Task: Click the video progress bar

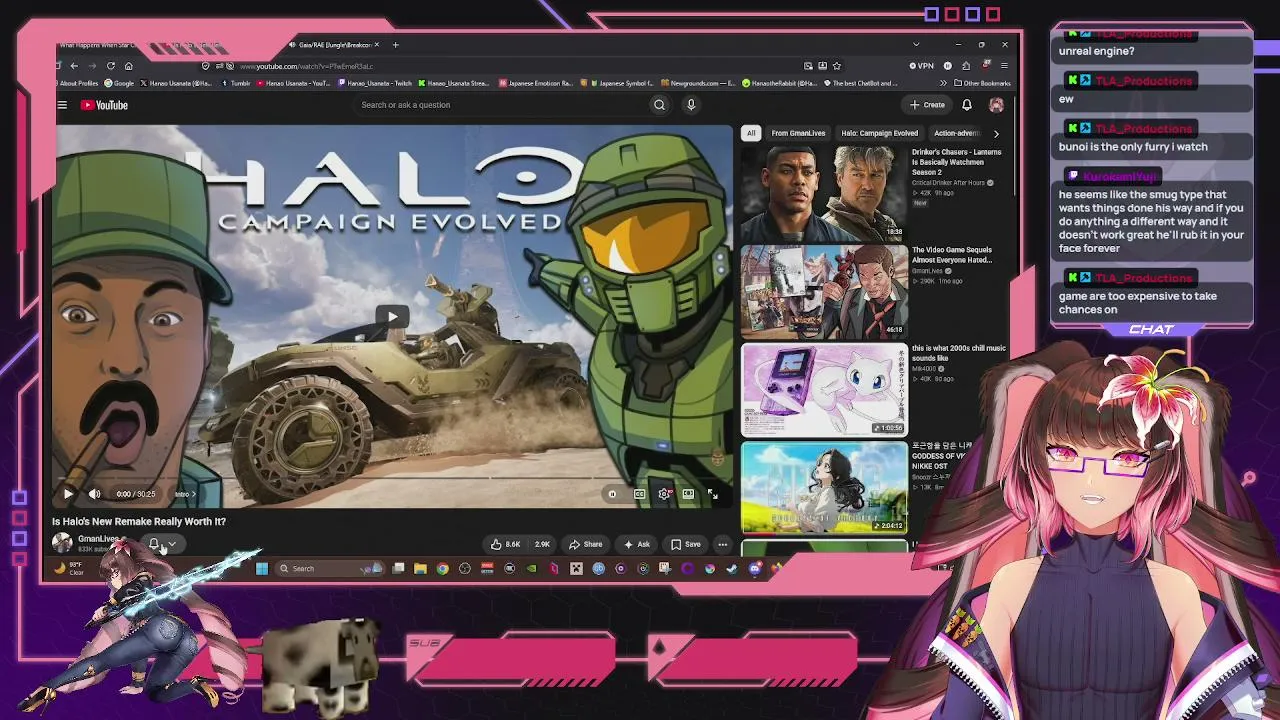Action: [x=392, y=479]
